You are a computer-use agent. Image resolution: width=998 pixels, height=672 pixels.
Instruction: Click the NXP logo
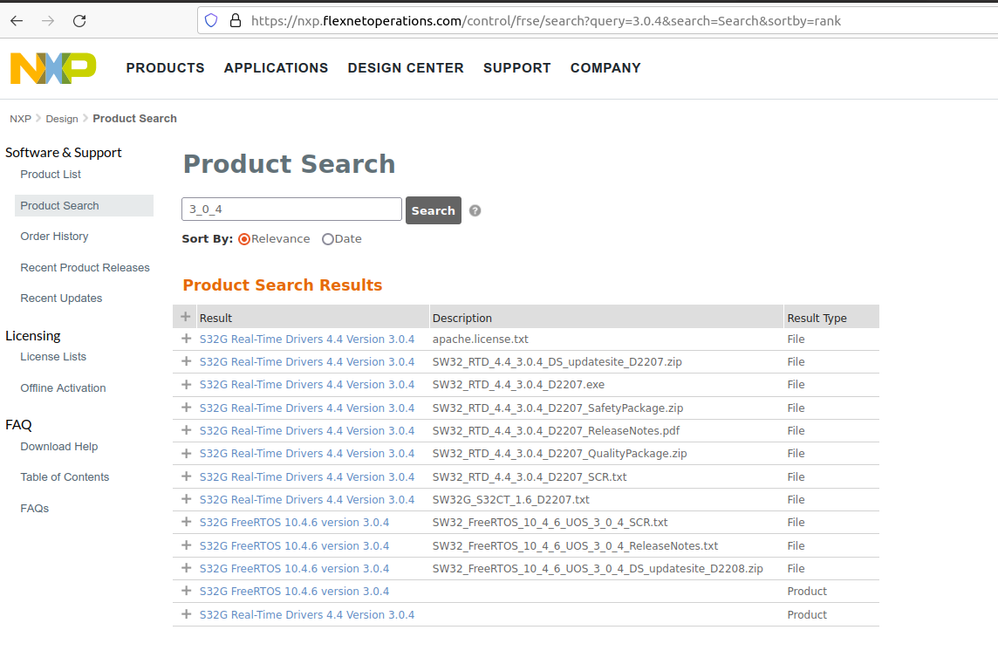(x=53, y=68)
